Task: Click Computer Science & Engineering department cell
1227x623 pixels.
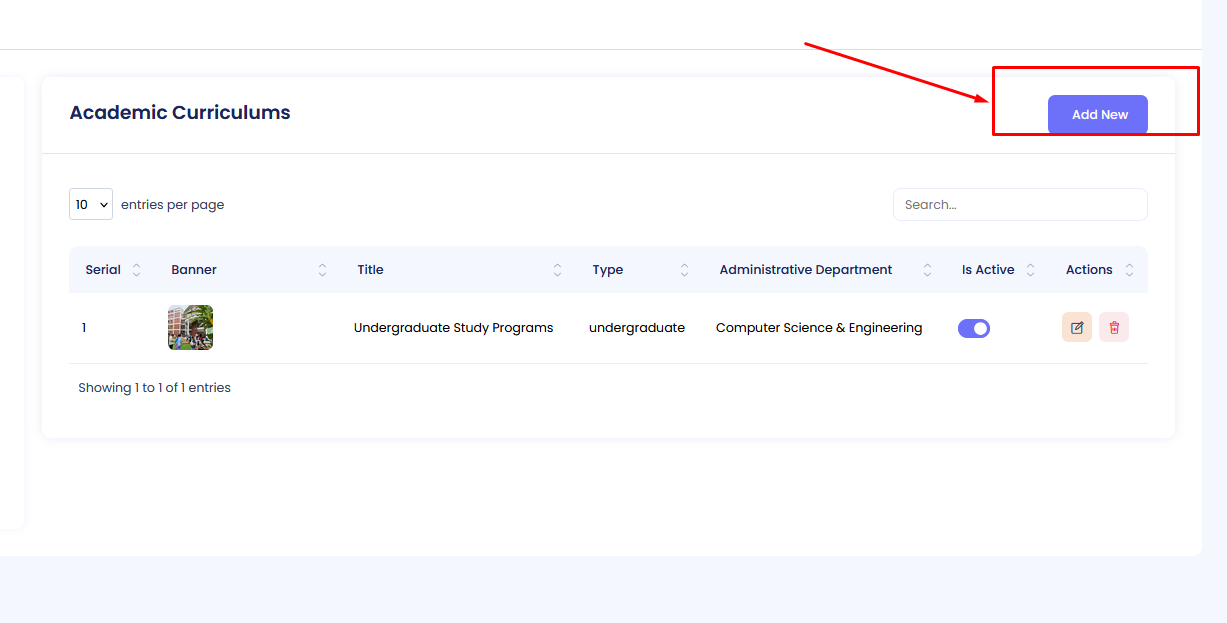Action: [818, 328]
